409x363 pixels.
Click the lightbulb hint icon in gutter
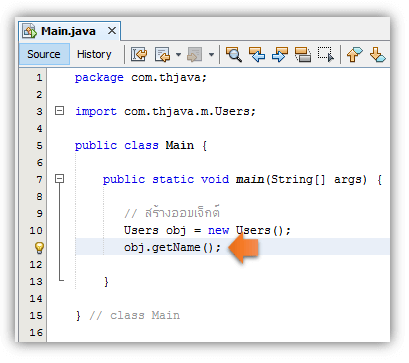coord(39,248)
